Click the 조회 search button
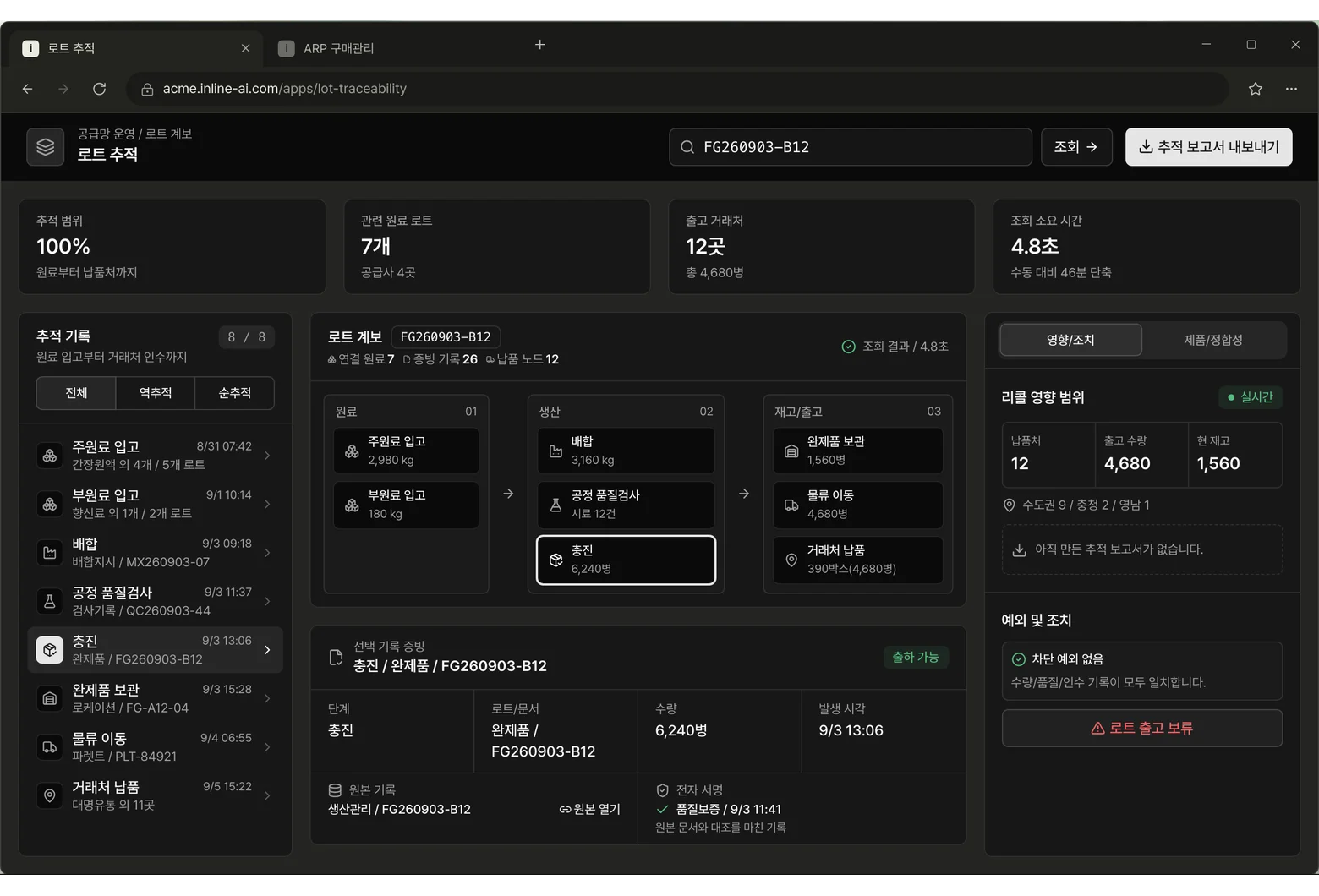This screenshot has width=1319, height=896. [x=1076, y=147]
